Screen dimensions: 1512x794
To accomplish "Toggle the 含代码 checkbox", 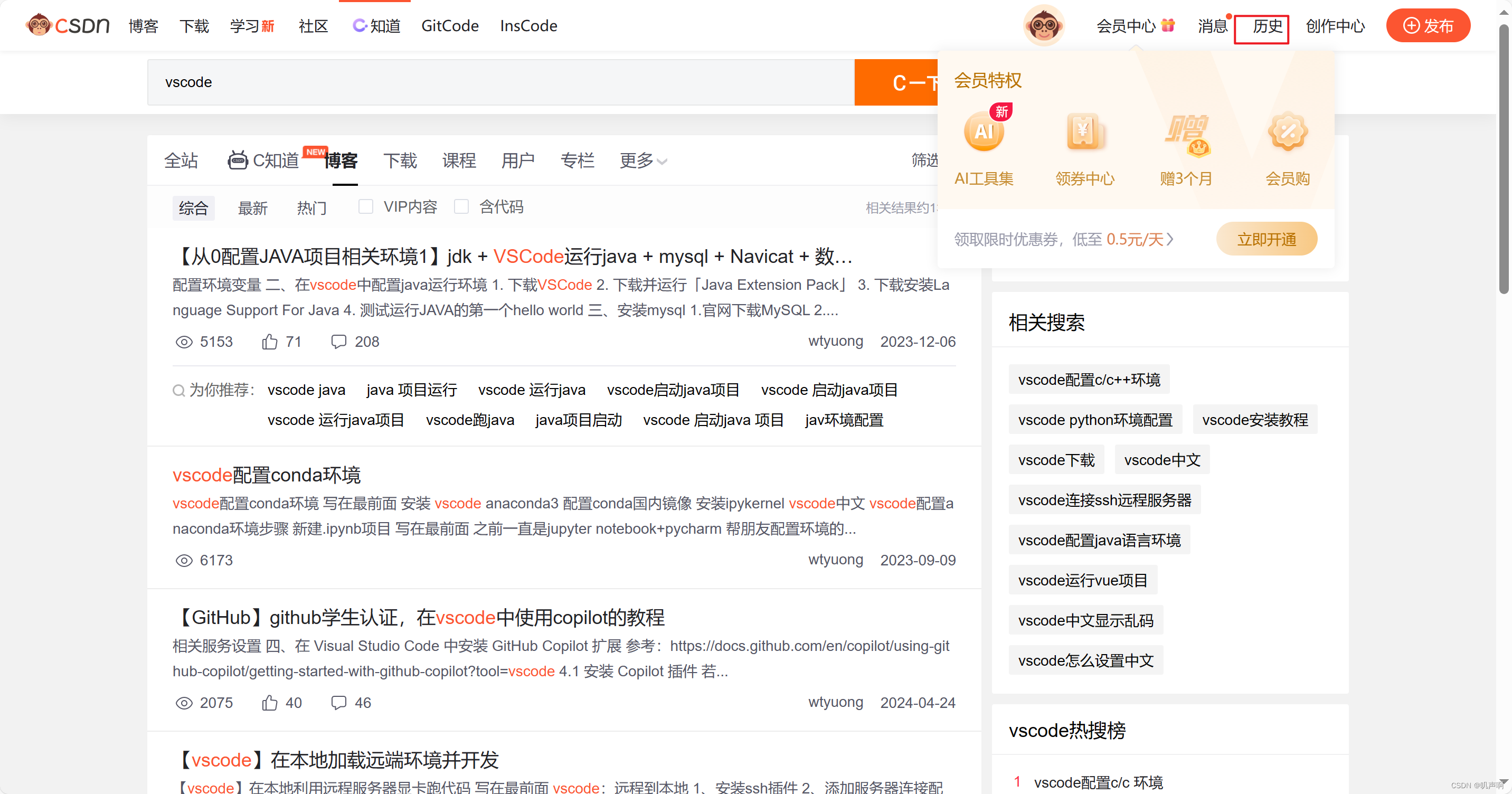I will (461, 206).
